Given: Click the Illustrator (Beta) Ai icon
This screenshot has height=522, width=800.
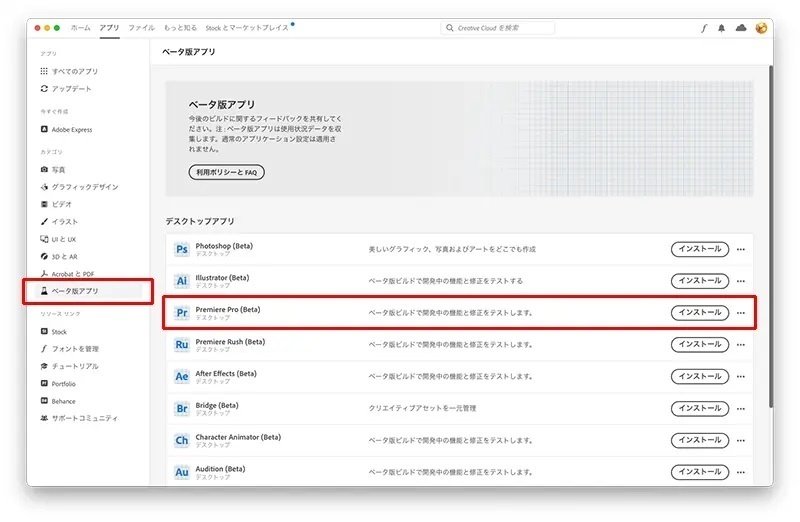Looking at the screenshot, I should tap(182, 281).
